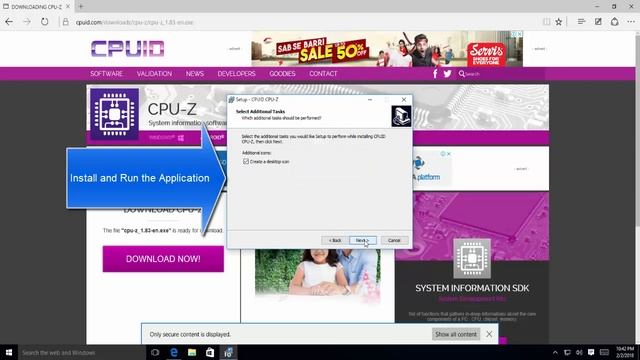
Task: Click the Show all content button
Action: (456, 334)
